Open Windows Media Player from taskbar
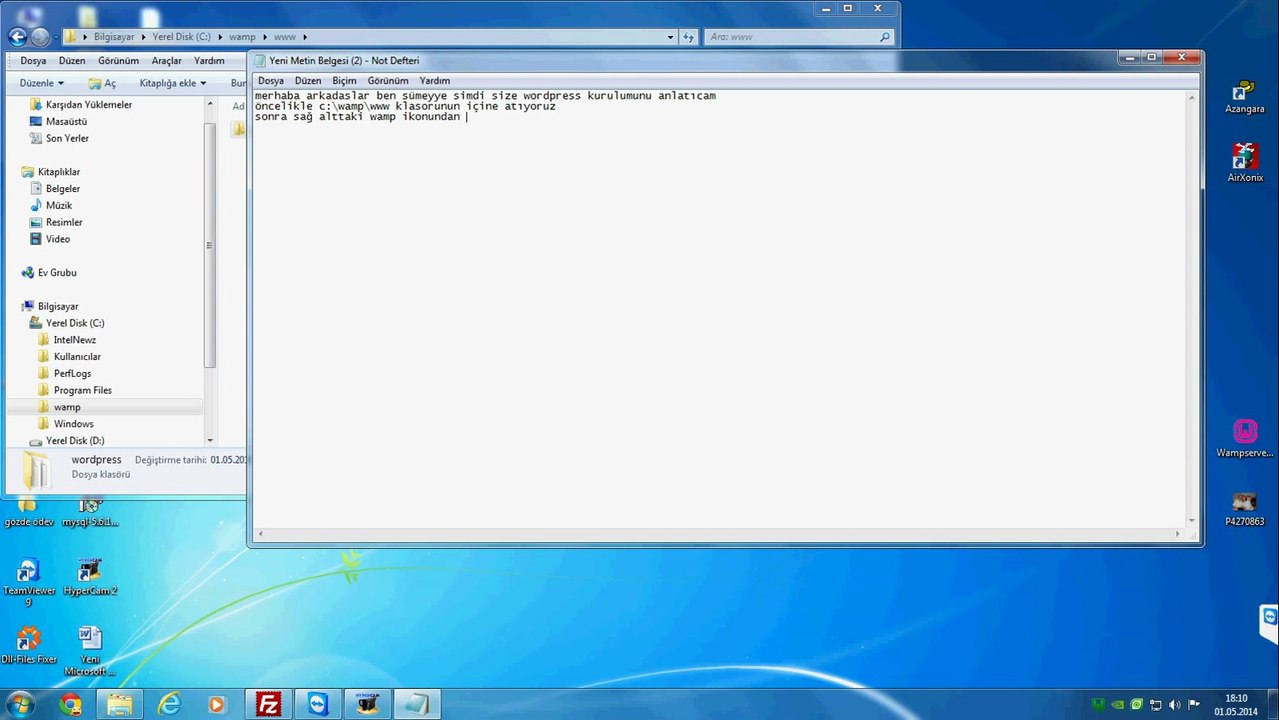This screenshot has width=1279, height=720. (217, 704)
